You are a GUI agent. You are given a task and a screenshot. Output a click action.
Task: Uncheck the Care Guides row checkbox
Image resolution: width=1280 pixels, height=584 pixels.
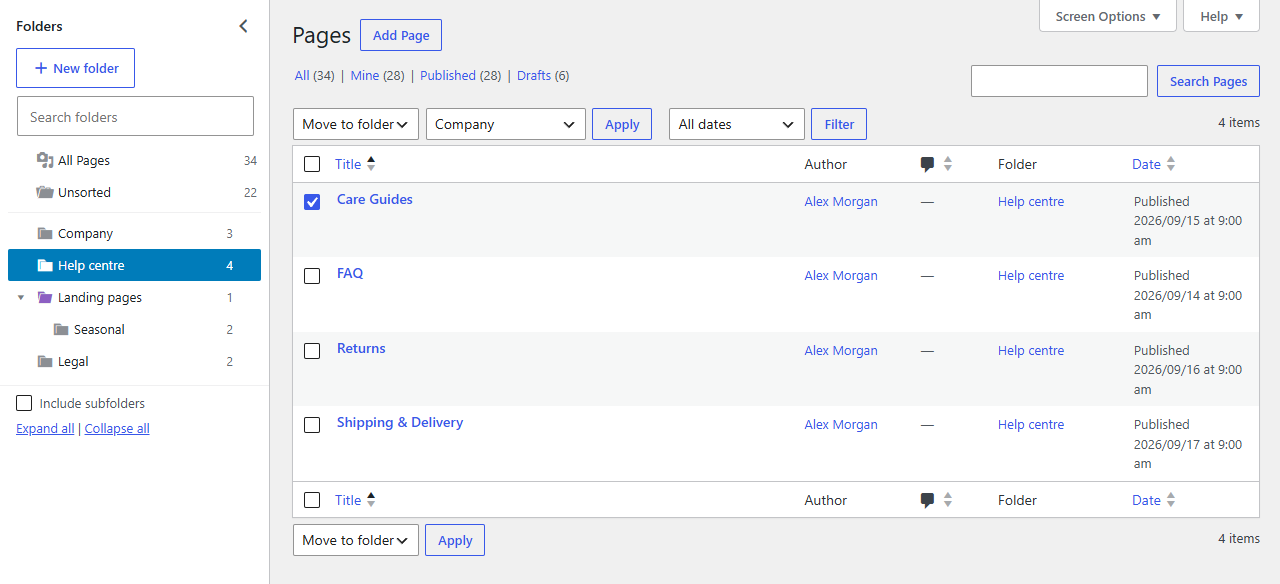pyautogui.click(x=312, y=201)
